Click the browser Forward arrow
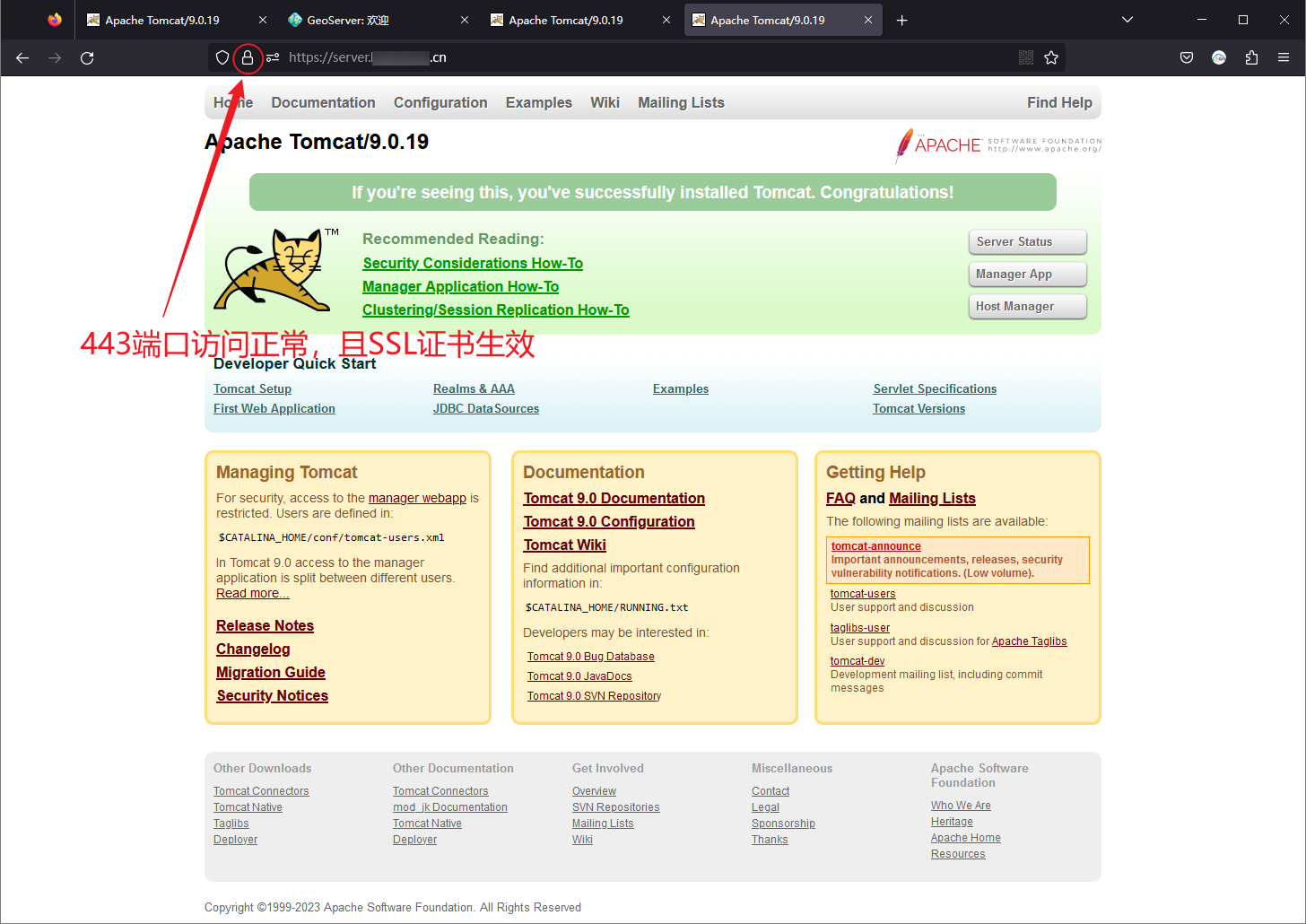The image size is (1306, 924). pyautogui.click(x=55, y=57)
